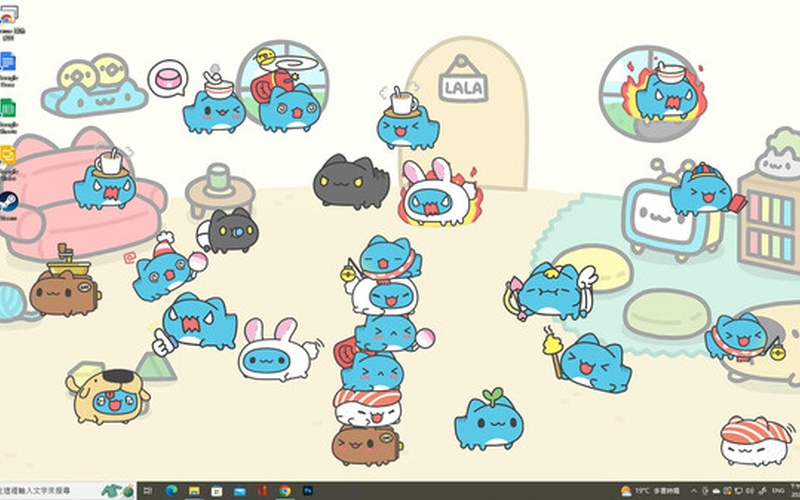Open the red shield app on taskbar
The width and height of the screenshot is (800, 500).
point(262,491)
